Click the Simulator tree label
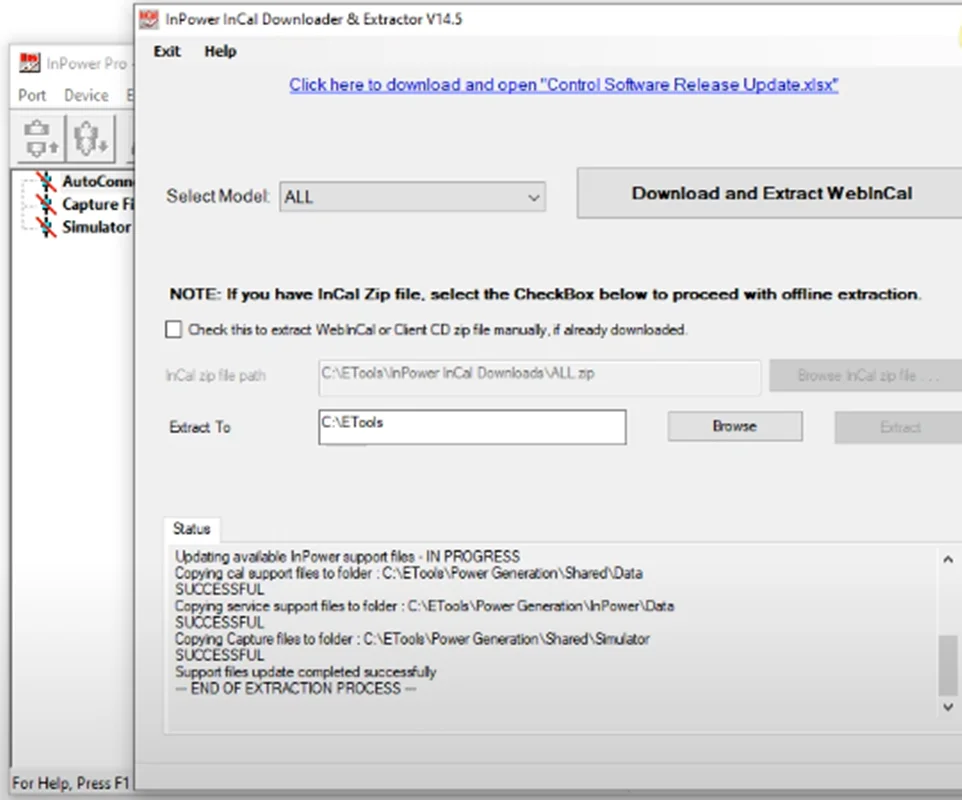The height and width of the screenshot is (800, 962). tap(96, 227)
